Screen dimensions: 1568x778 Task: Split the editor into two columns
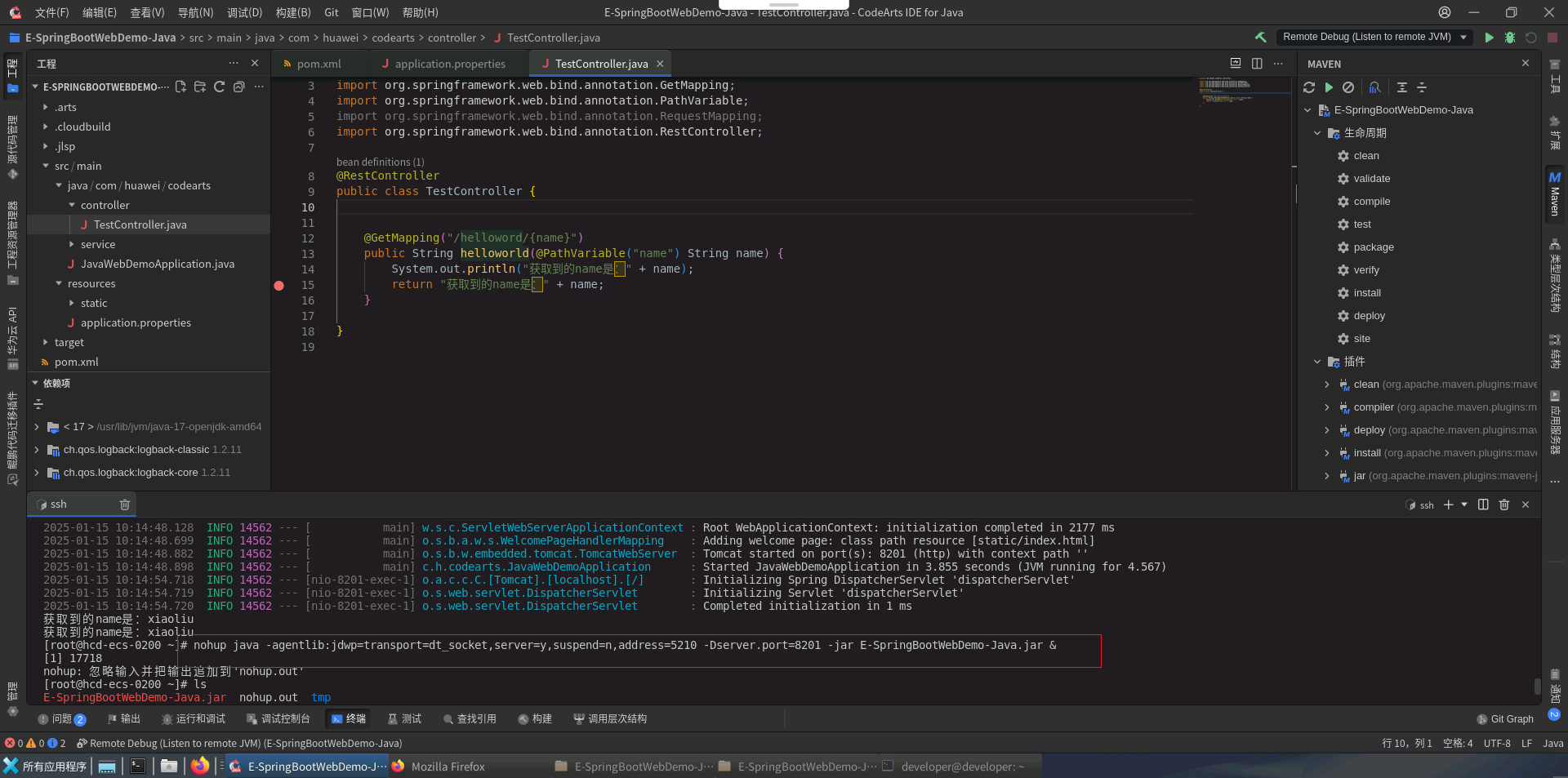[1257, 64]
